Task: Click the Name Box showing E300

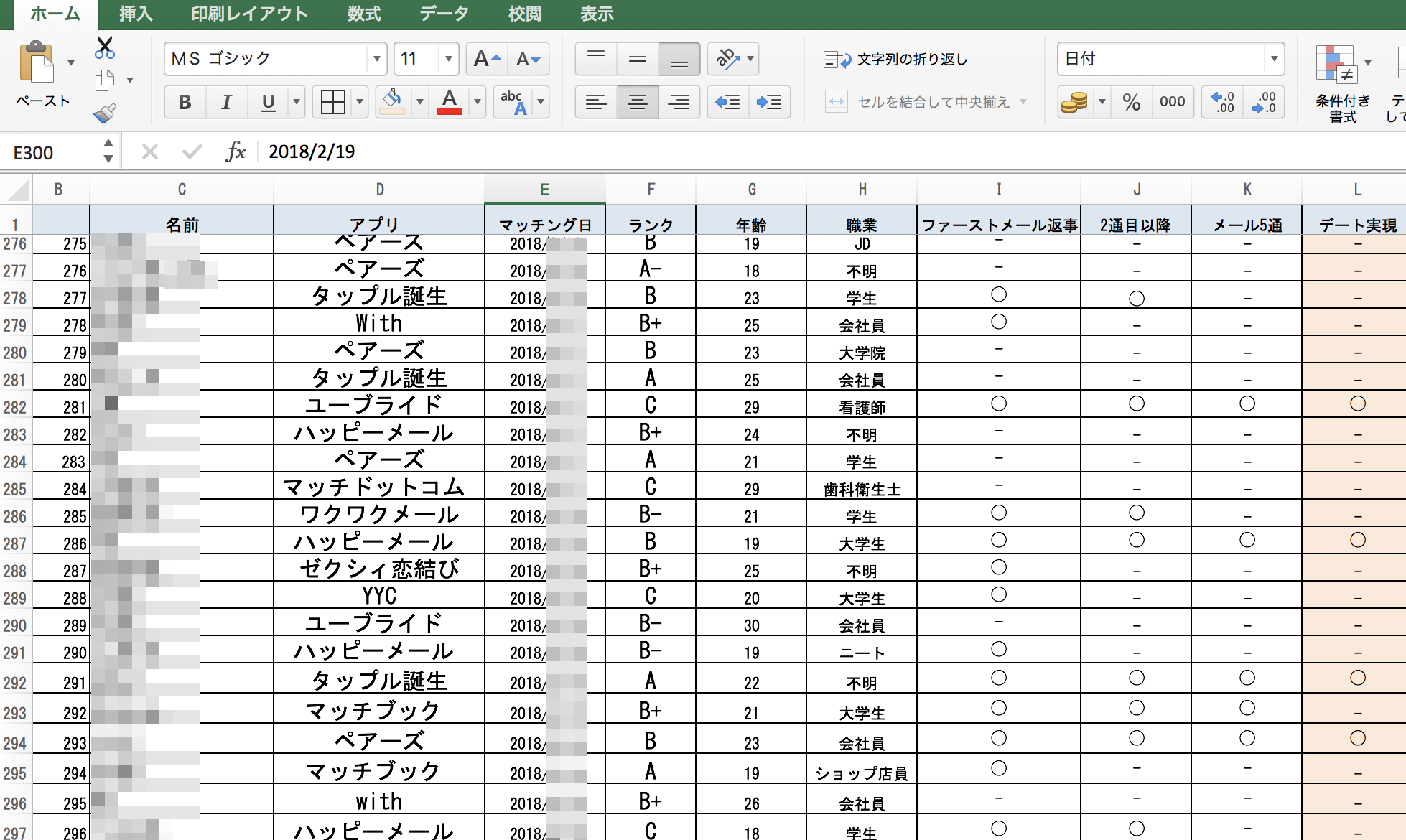Action: pyautogui.click(x=50, y=152)
